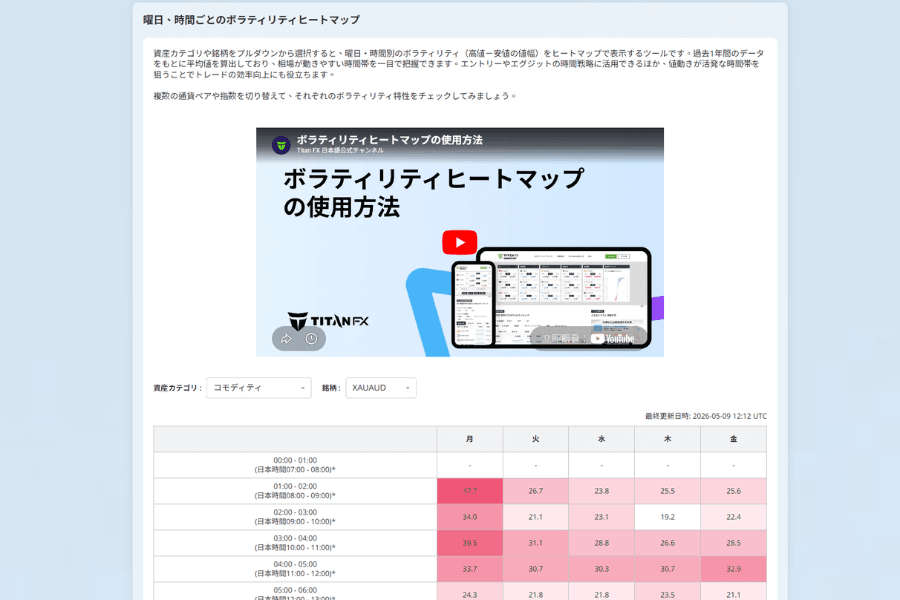Click the heatmap cell with value 22.4
Image resolution: width=900 pixels, height=600 pixels.
point(734,517)
